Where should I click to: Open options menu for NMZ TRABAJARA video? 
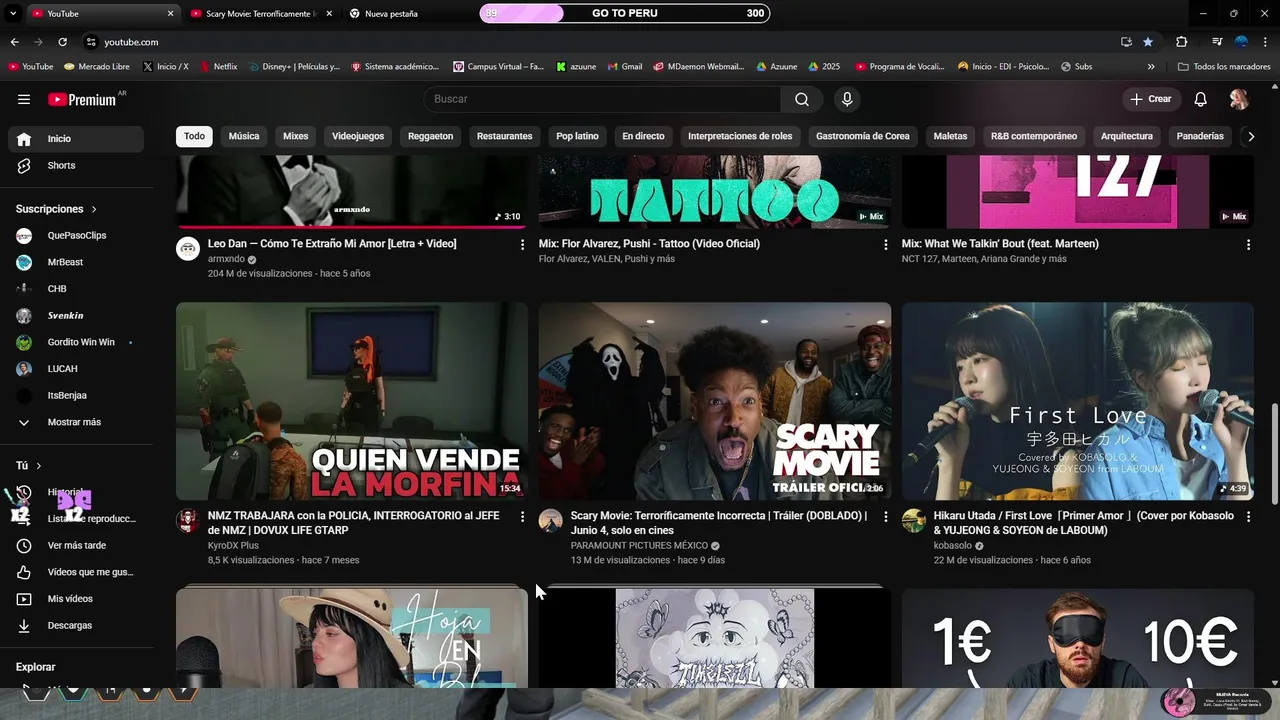(522, 516)
